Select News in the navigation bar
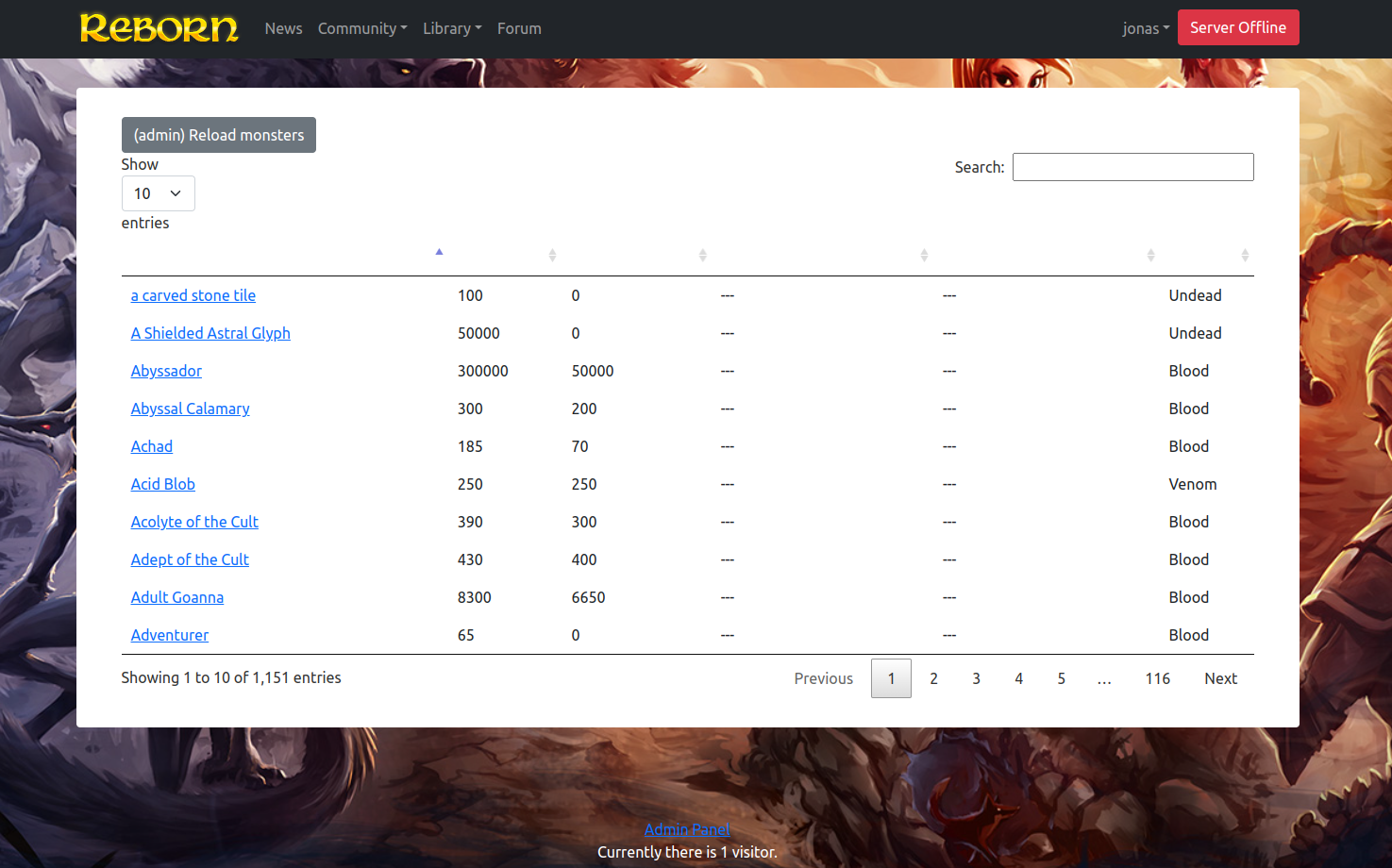Screen dimensions: 1392x868 (x=283, y=28)
